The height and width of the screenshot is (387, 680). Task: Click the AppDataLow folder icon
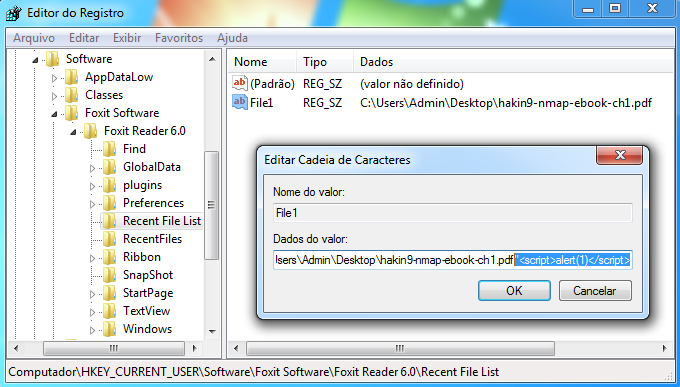point(72,77)
